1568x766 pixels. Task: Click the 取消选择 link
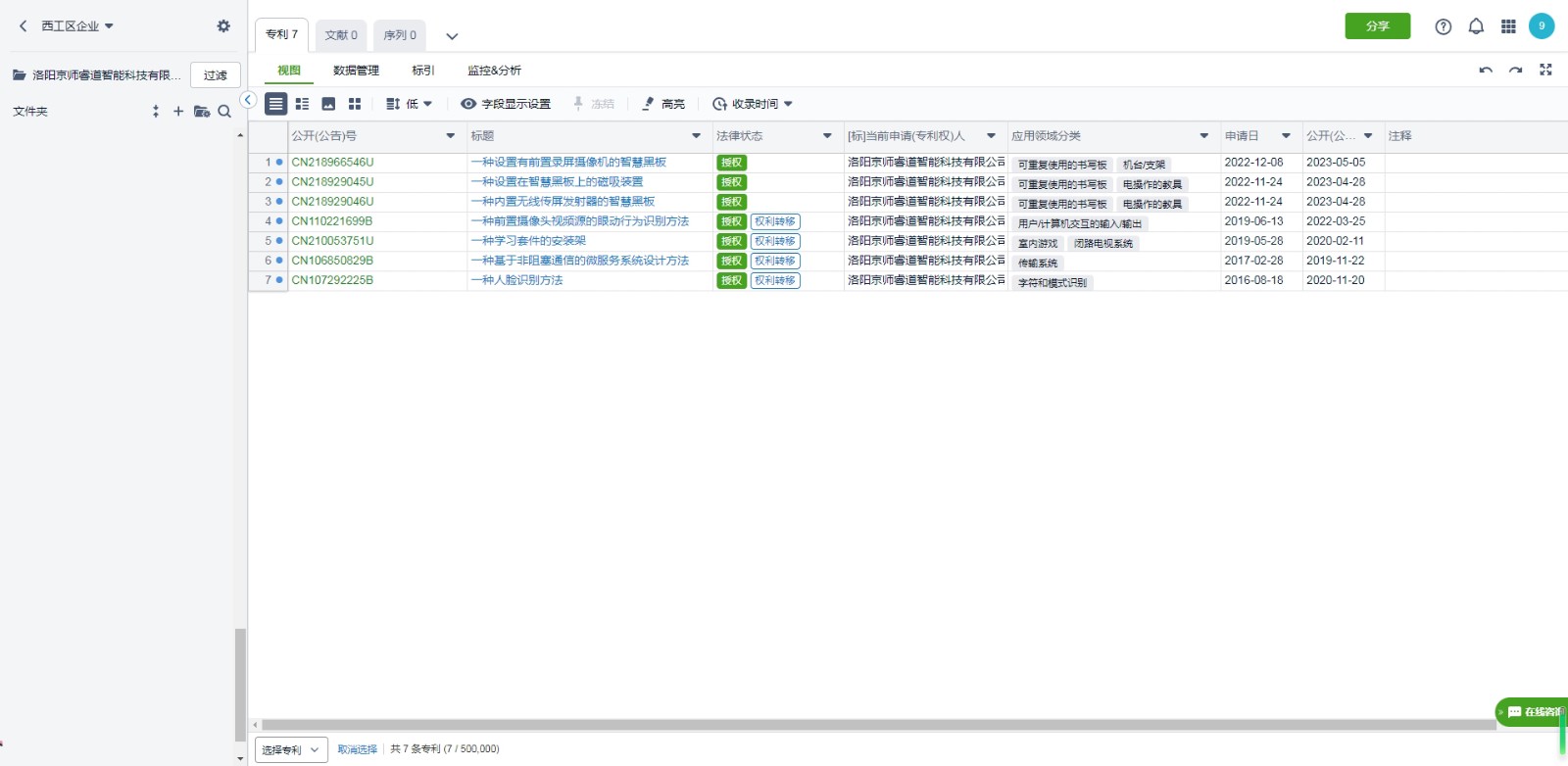[357, 749]
